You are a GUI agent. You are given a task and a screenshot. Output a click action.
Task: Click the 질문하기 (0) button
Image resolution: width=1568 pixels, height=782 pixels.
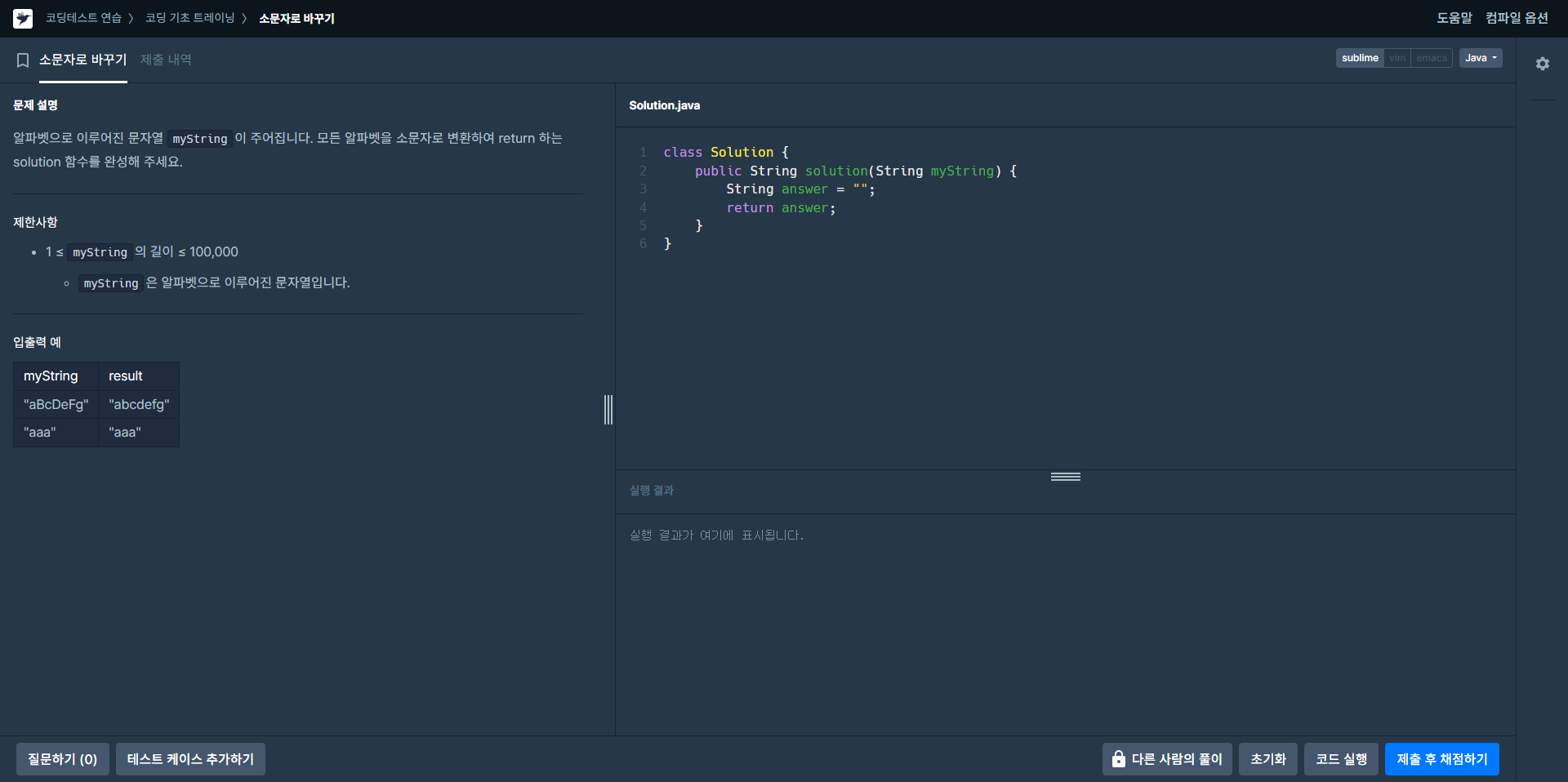tap(63, 759)
